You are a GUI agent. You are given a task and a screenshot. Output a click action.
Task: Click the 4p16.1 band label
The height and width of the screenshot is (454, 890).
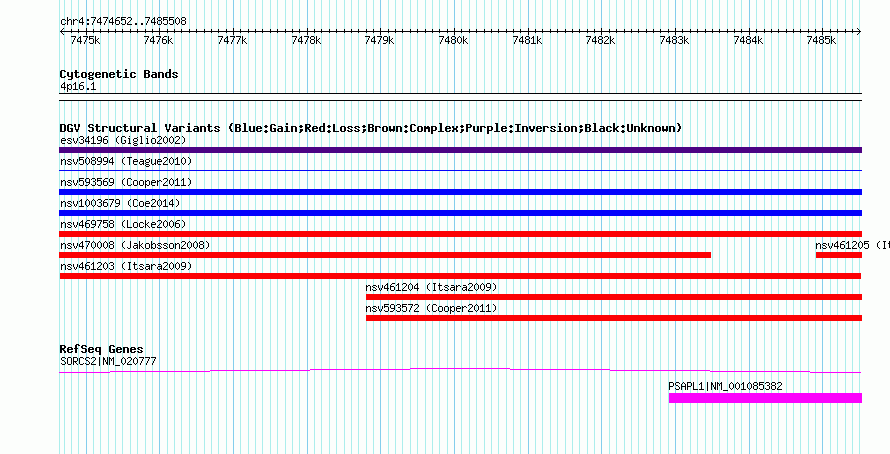tap(78, 86)
